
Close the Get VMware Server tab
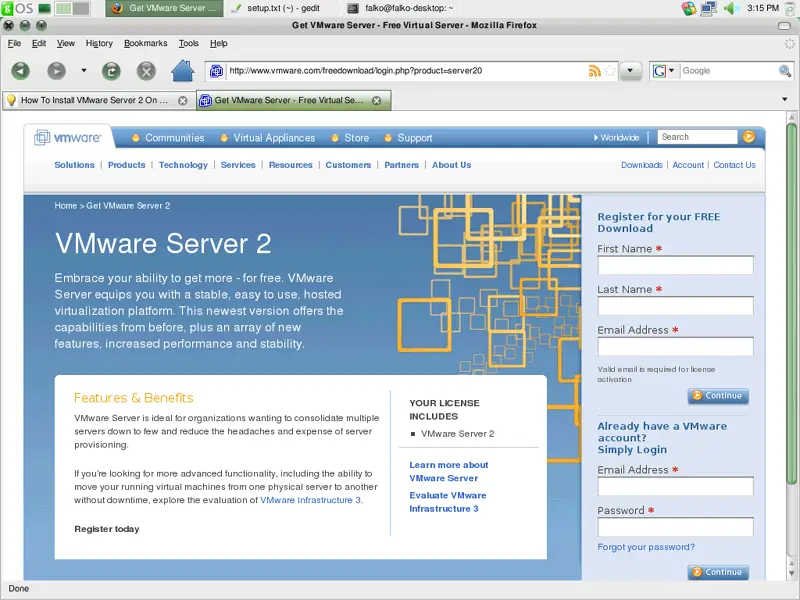pyautogui.click(x=377, y=101)
